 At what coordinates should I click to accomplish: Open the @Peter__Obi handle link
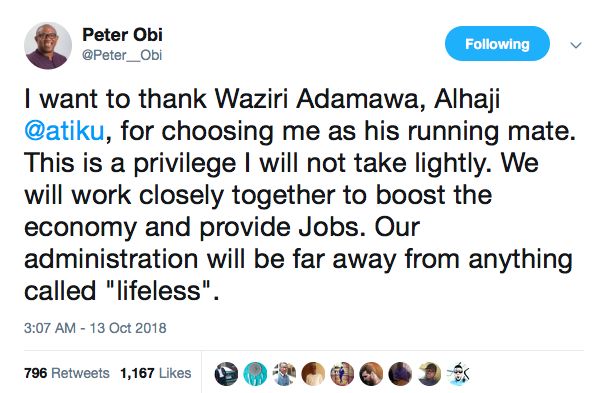pyautogui.click(x=122, y=55)
